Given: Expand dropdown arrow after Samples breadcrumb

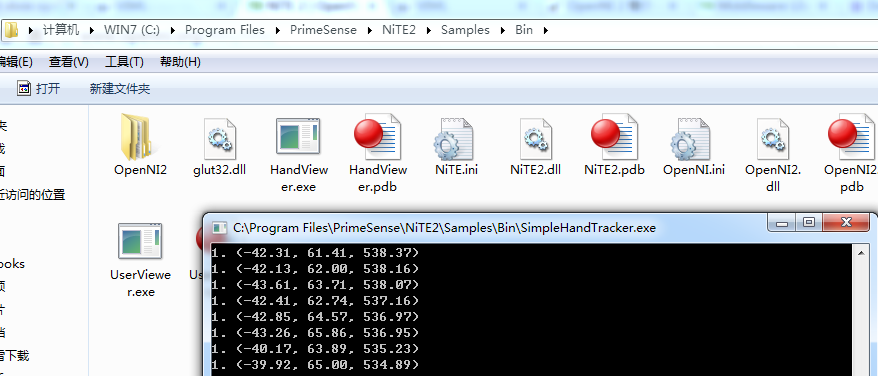Looking at the screenshot, I should click(x=503, y=30).
